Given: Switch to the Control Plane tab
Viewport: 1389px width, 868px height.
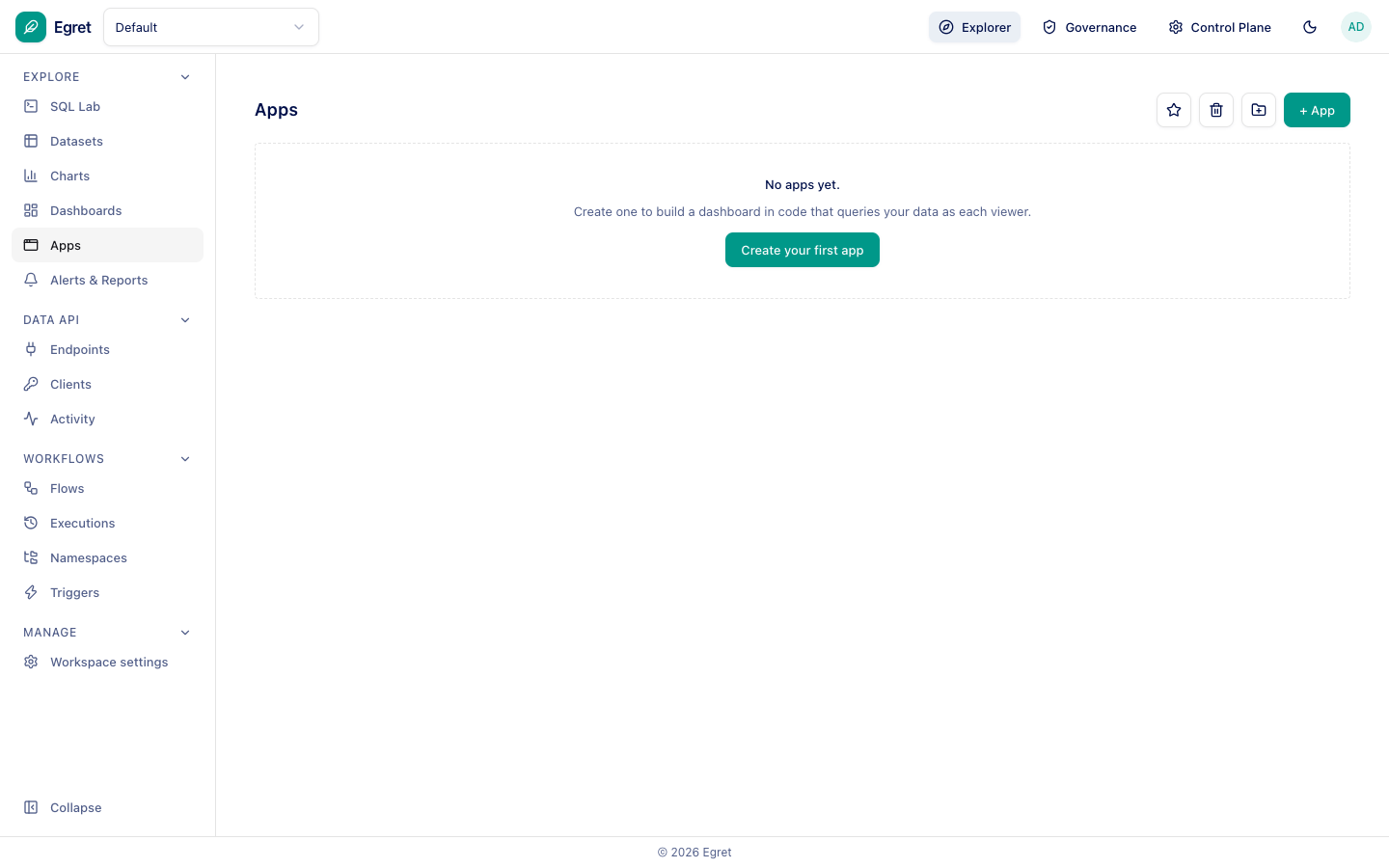Looking at the screenshot, I should [1219, 27].
